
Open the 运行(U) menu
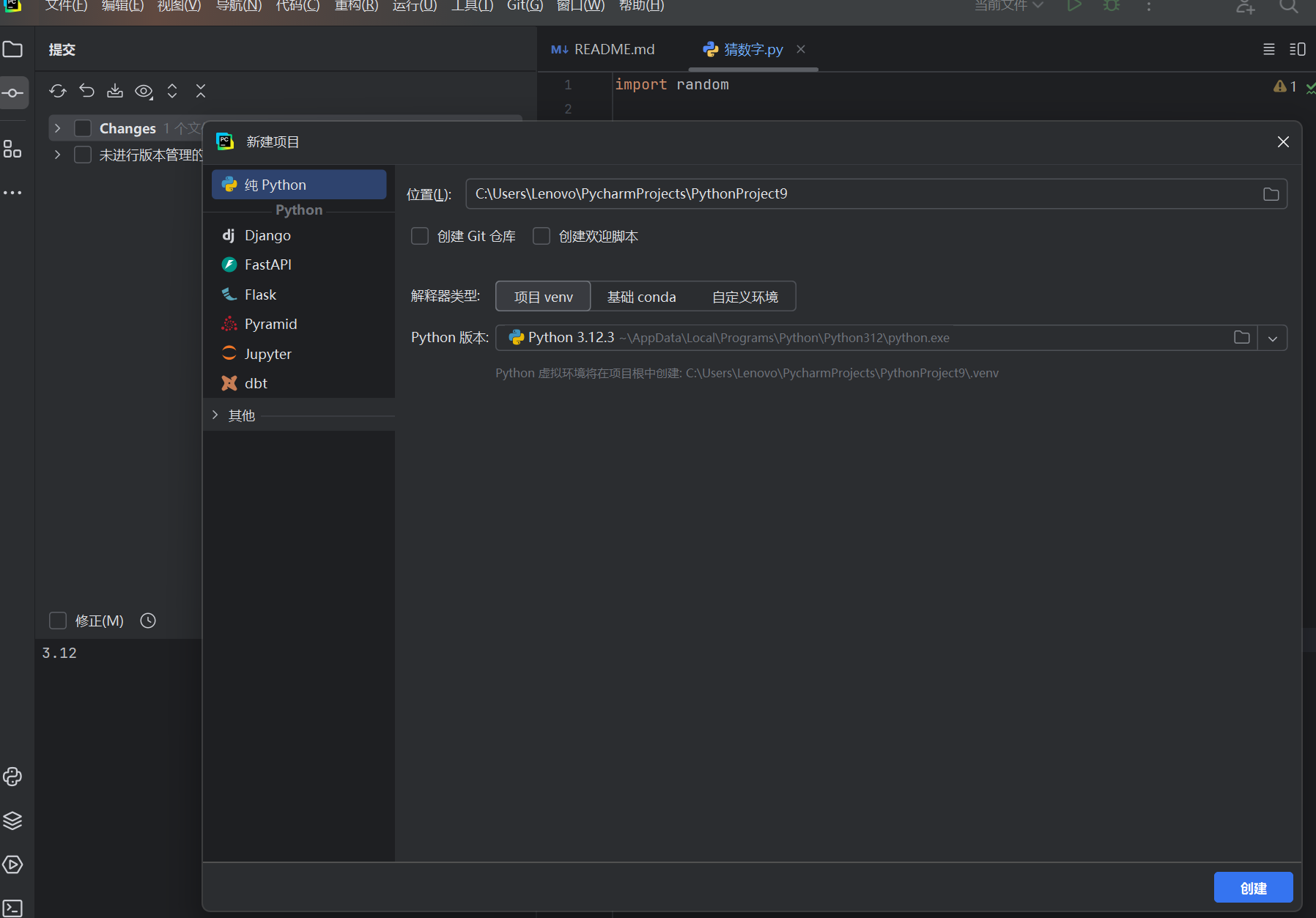(415, 6)
